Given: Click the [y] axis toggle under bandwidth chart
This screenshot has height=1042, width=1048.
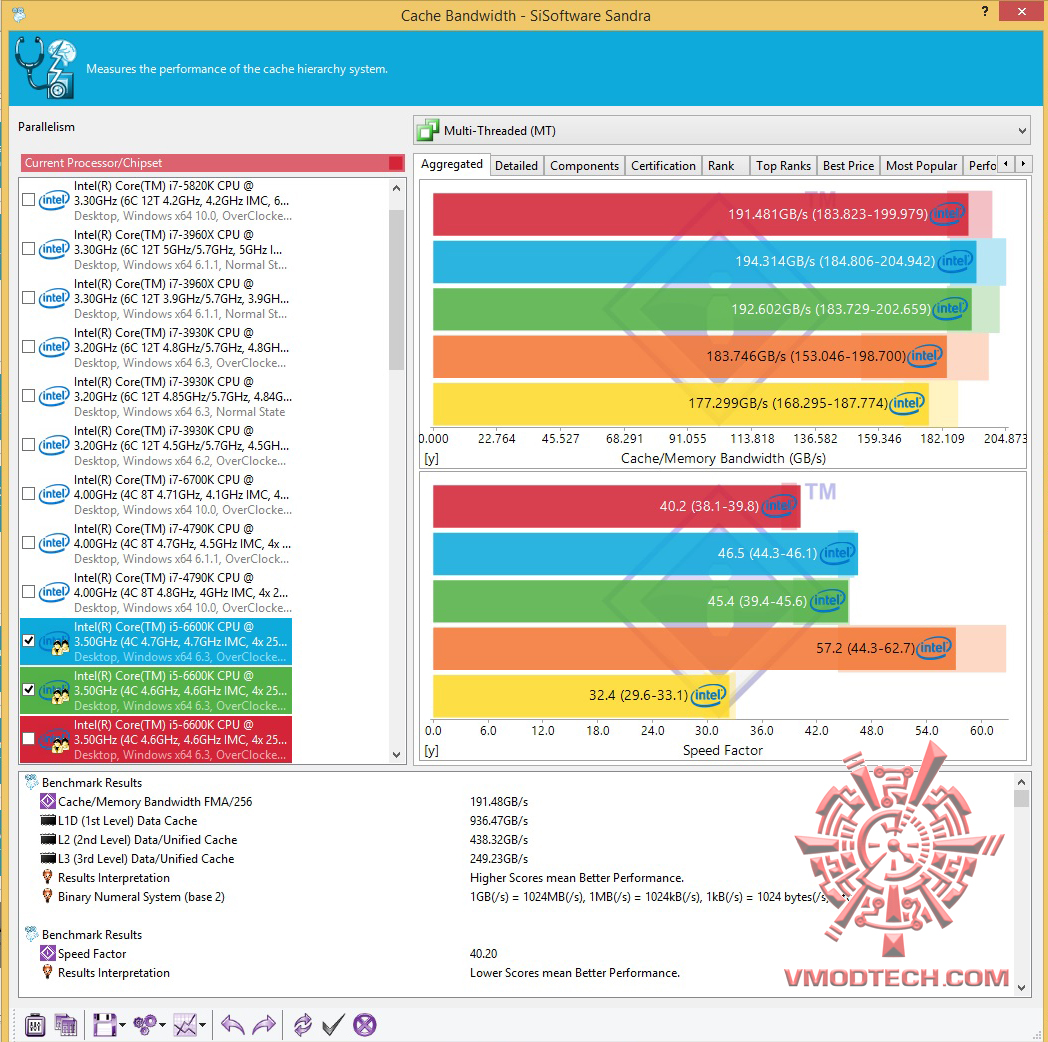Looking at the screenshot, I should tap(431, 459).
